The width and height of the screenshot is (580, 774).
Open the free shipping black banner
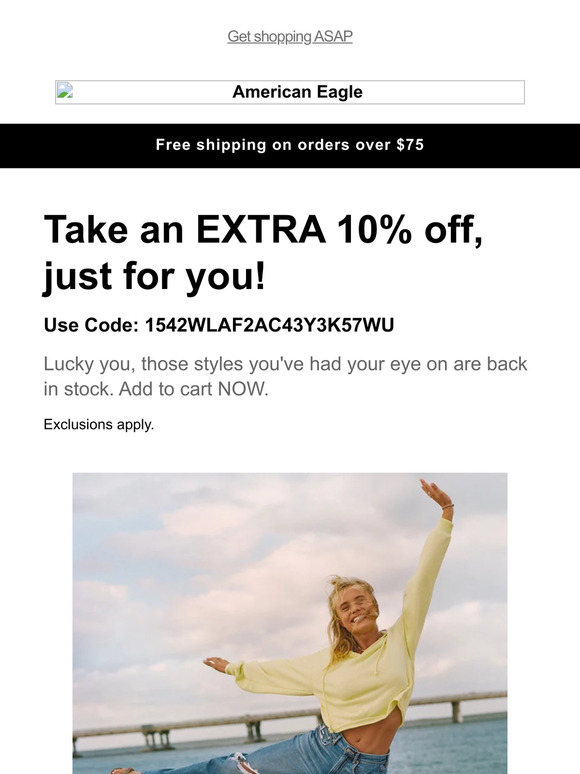click(x=290, y=146)
